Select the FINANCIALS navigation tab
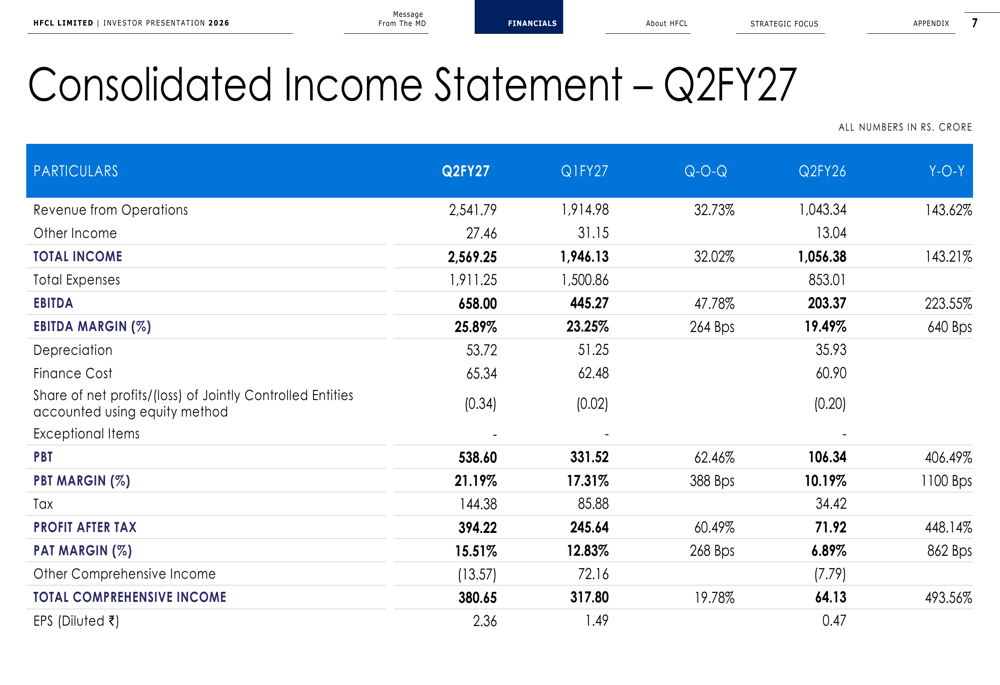Image resolution: width=1000 pixels, height=685 pixels. 518,17
